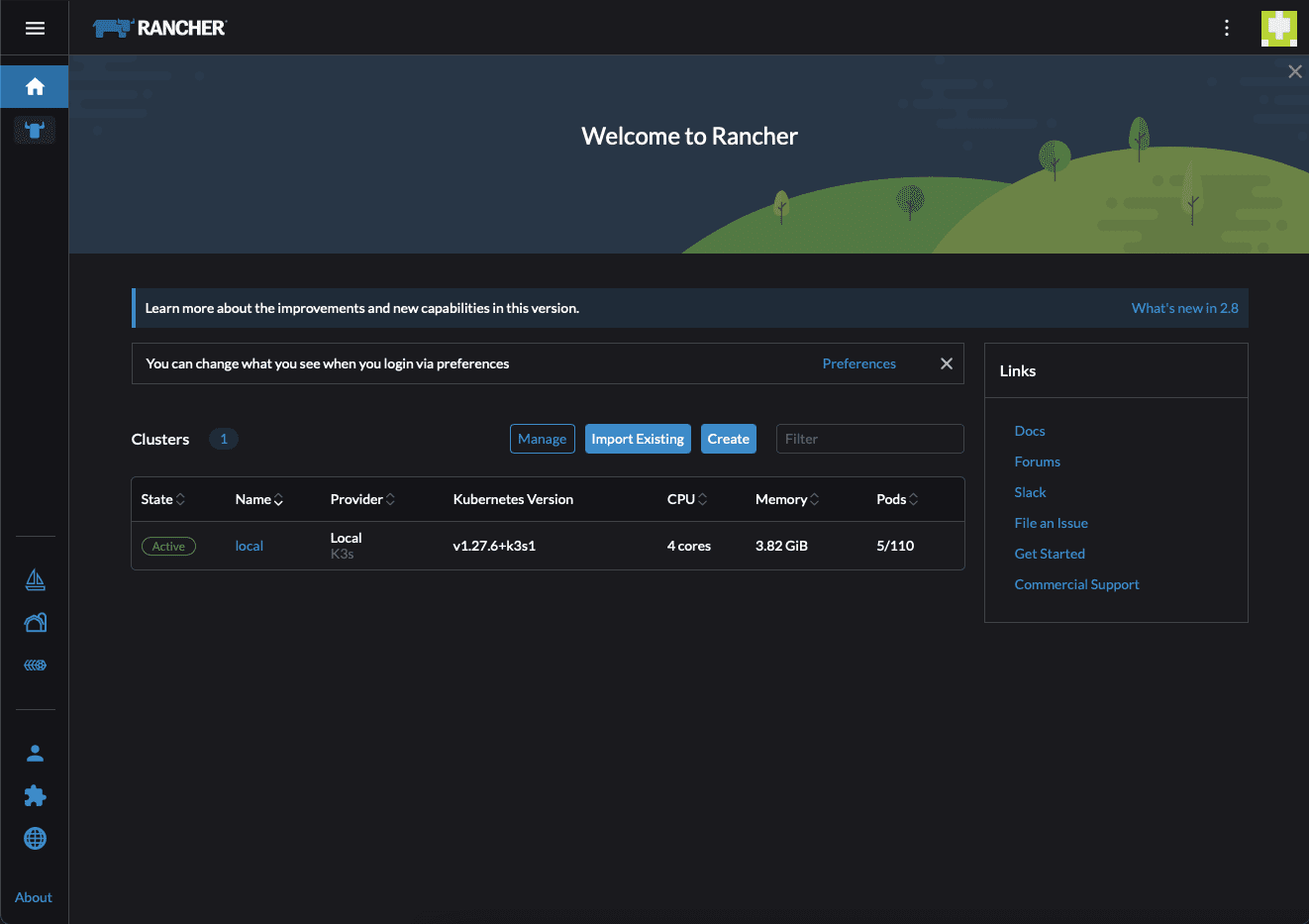
Task: Open Virtualization Management icon in sidebar
Action: pos(35,666)
